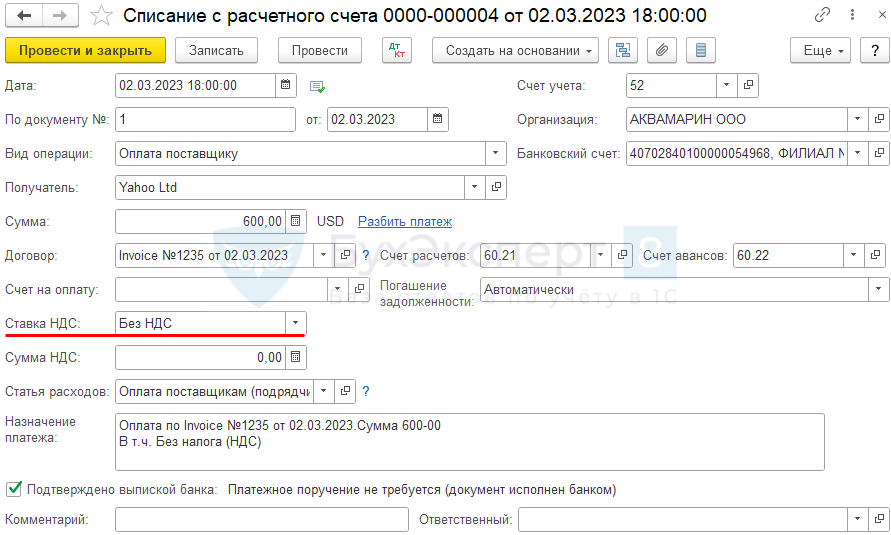Open calculator for the Сумма field

(x=295, y=221)
